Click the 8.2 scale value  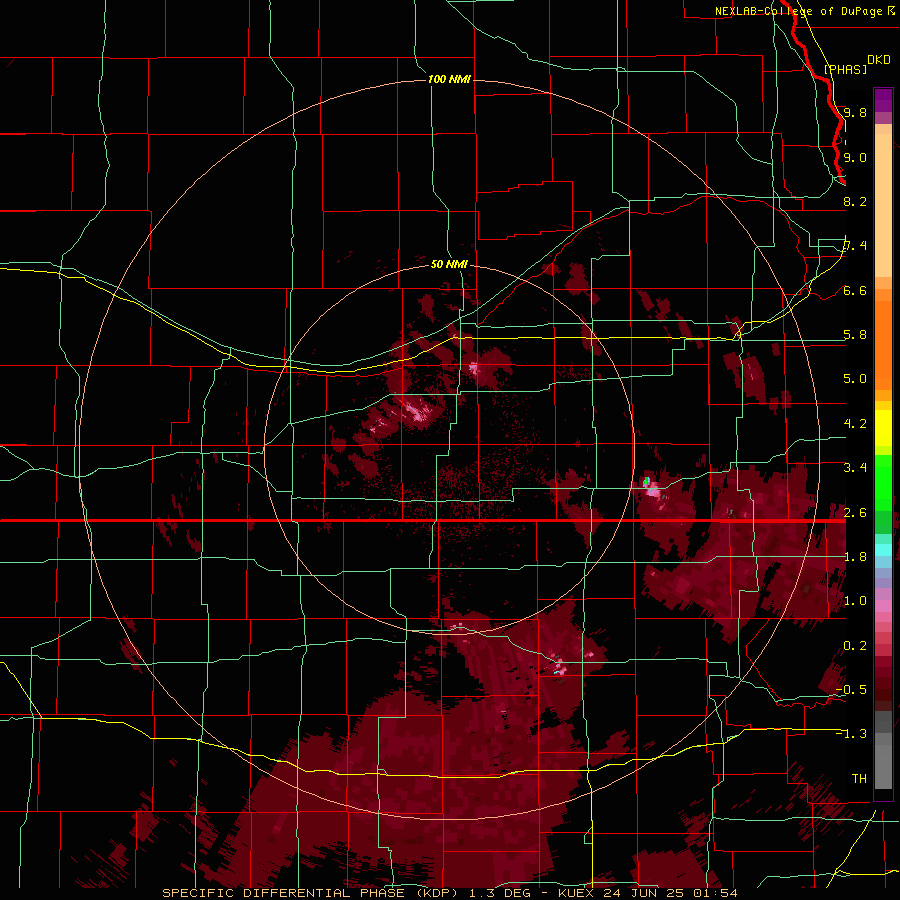[x=855, y=201]
